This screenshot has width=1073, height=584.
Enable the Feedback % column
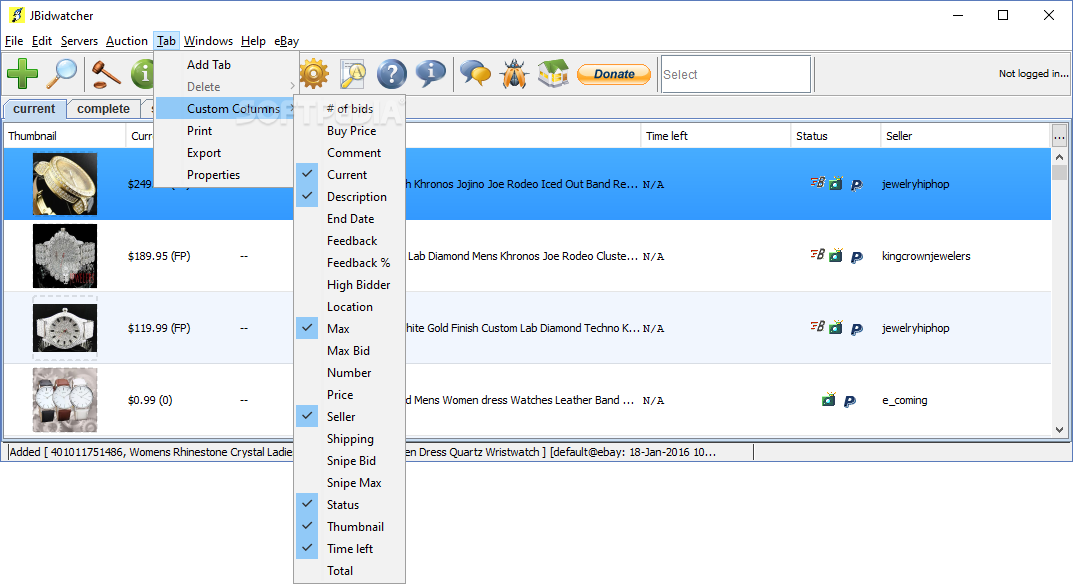(x=350, y=263)
